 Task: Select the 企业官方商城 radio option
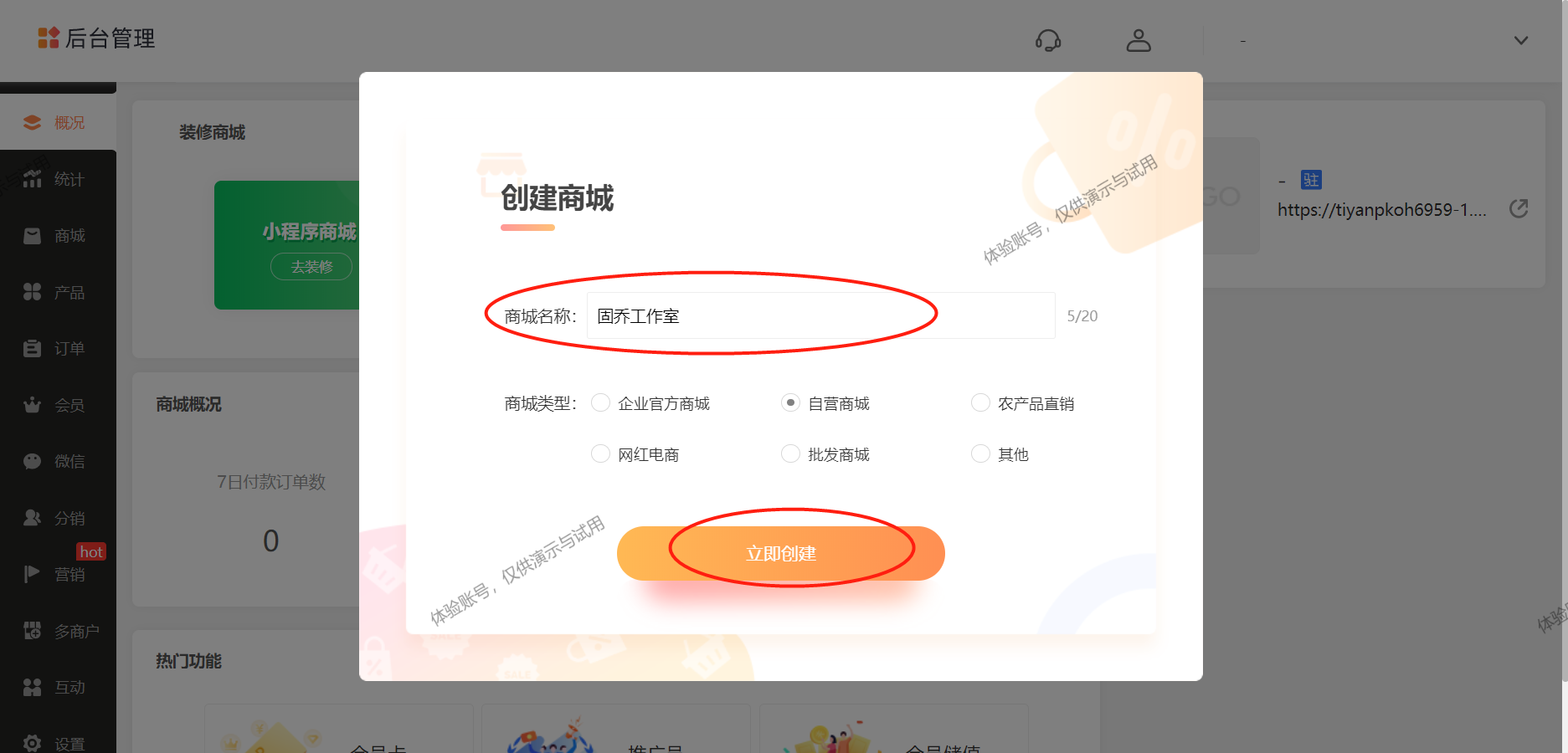pos(600,402)
